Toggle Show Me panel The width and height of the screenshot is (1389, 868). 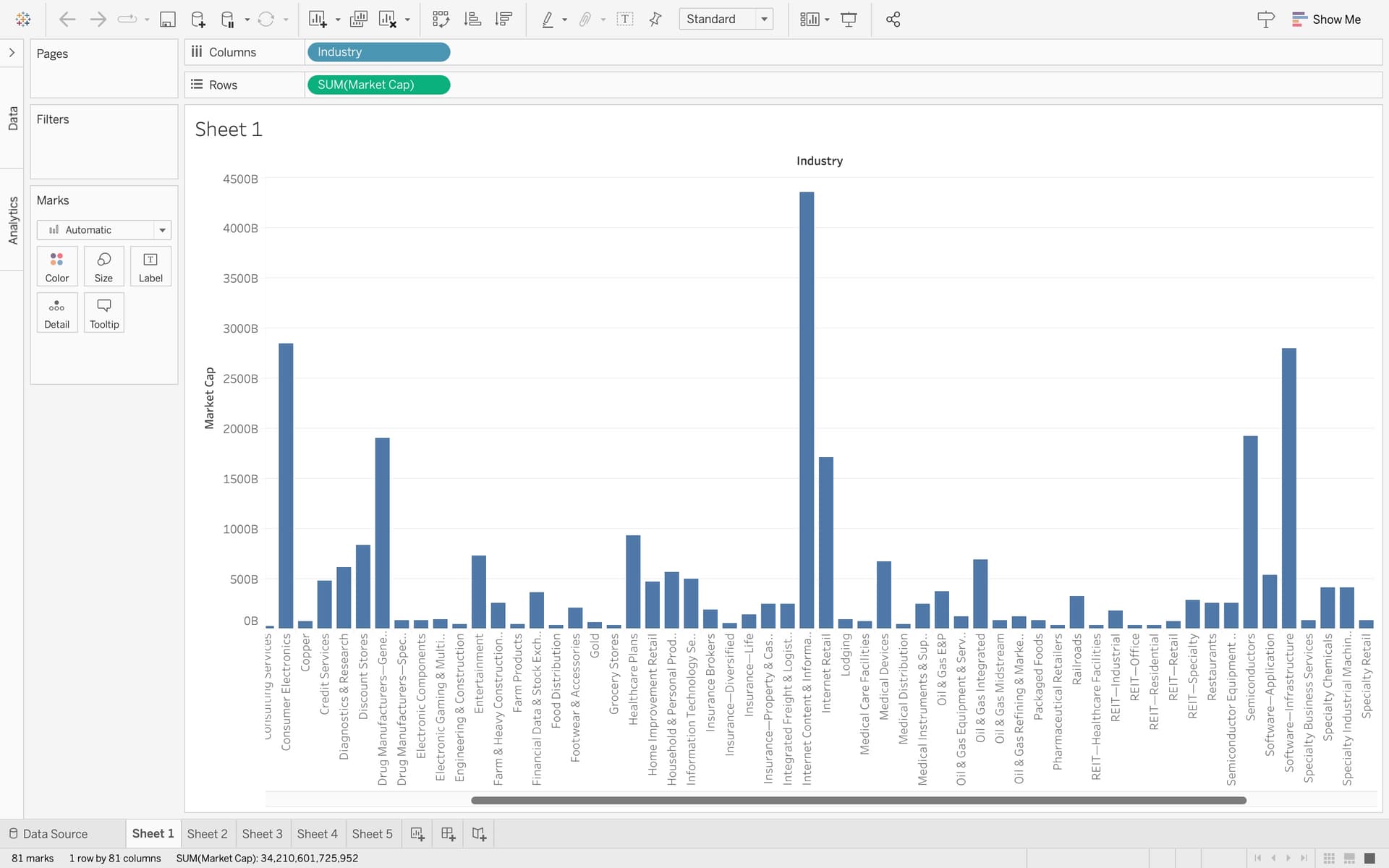click(x=1326, y=20)
